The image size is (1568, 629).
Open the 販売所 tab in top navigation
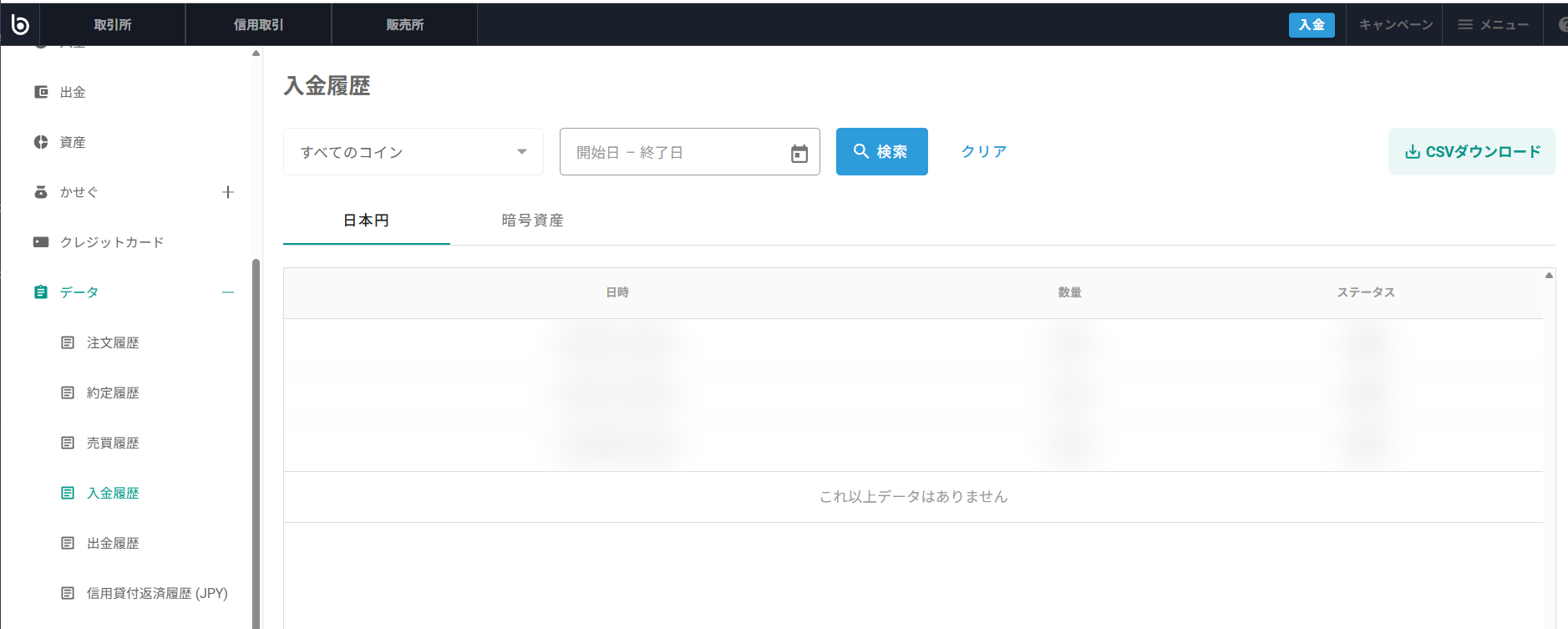pyautogui.click(x=404, y=25)
